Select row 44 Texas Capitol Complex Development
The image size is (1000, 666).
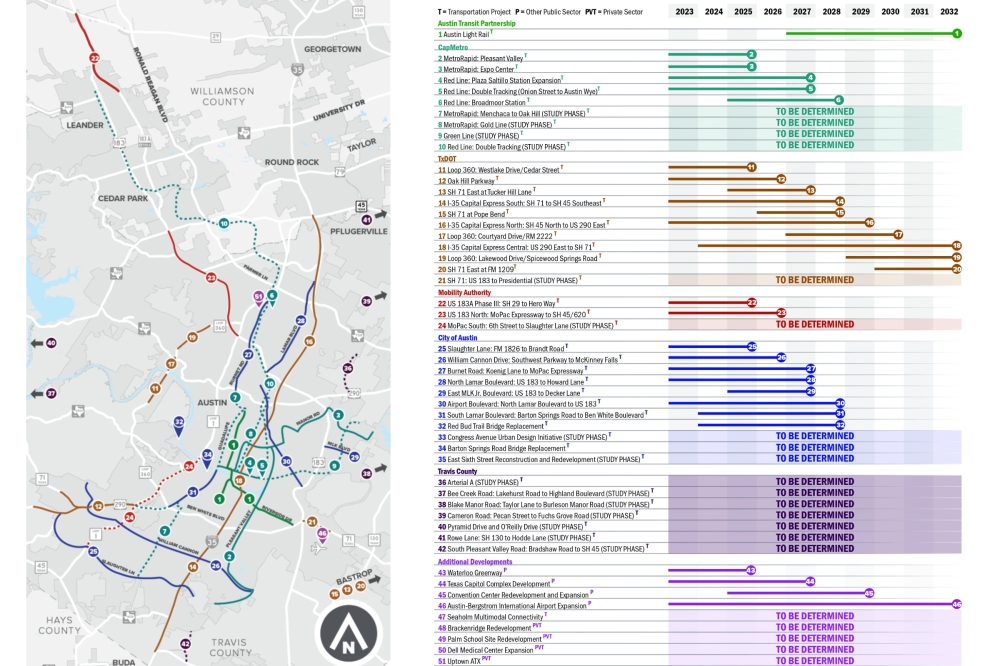pos(699,584)
